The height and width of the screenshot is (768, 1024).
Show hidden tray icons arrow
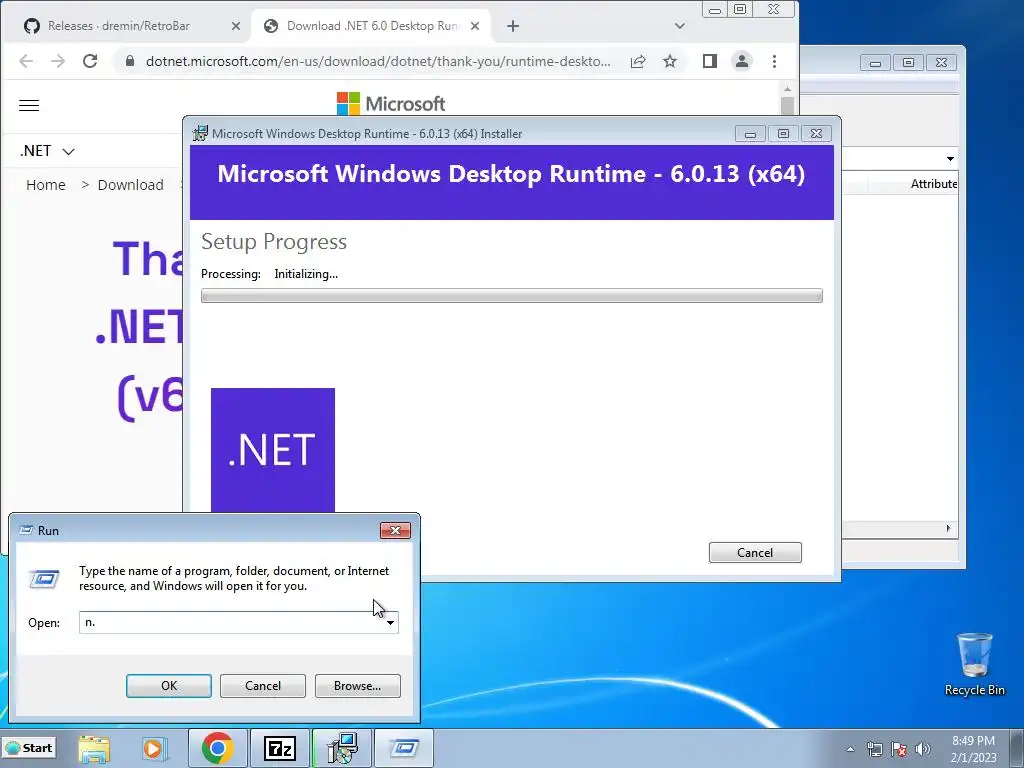pyautogui.click(x=850, y=749)
